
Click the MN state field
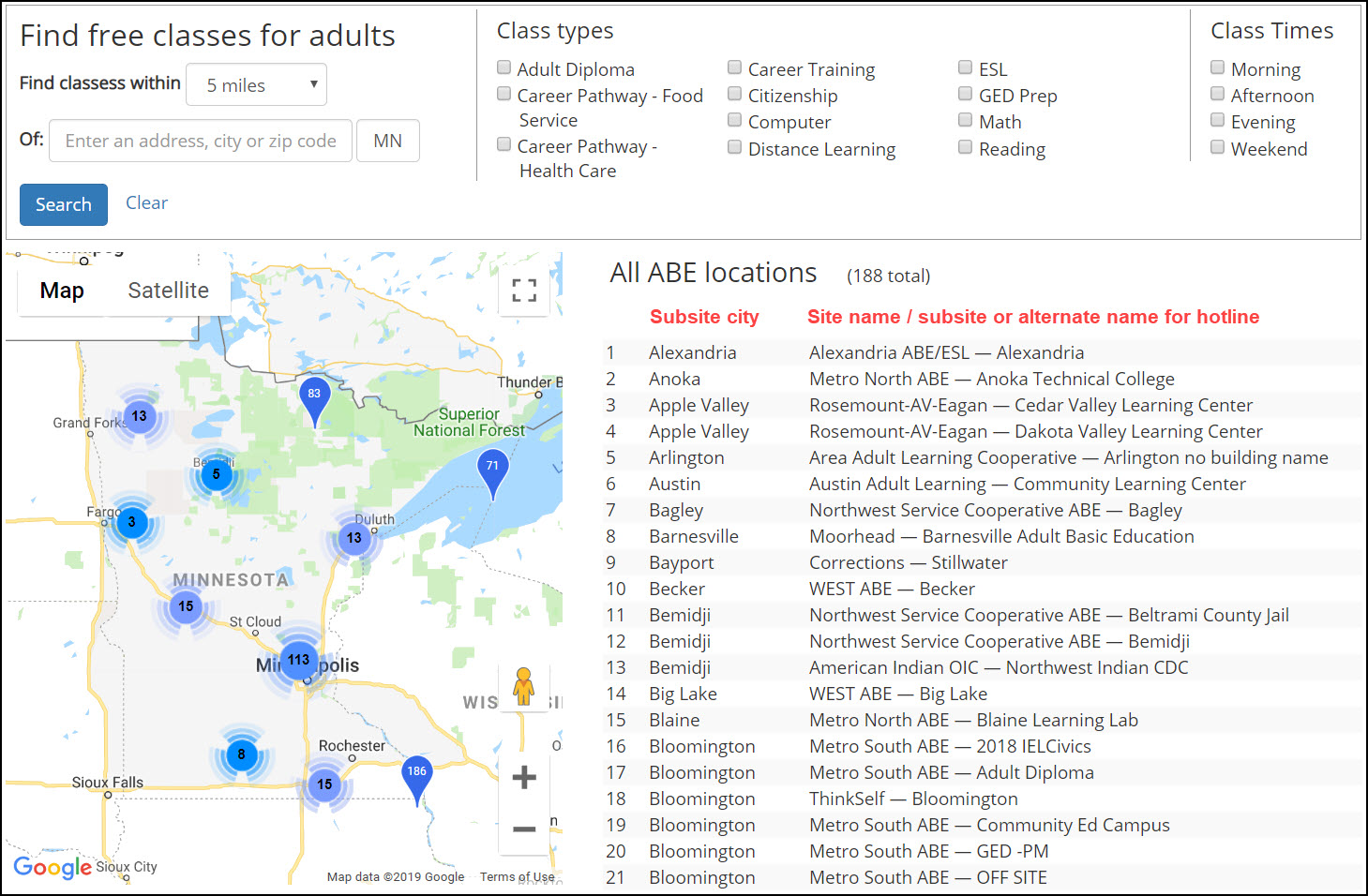point(387,141)
